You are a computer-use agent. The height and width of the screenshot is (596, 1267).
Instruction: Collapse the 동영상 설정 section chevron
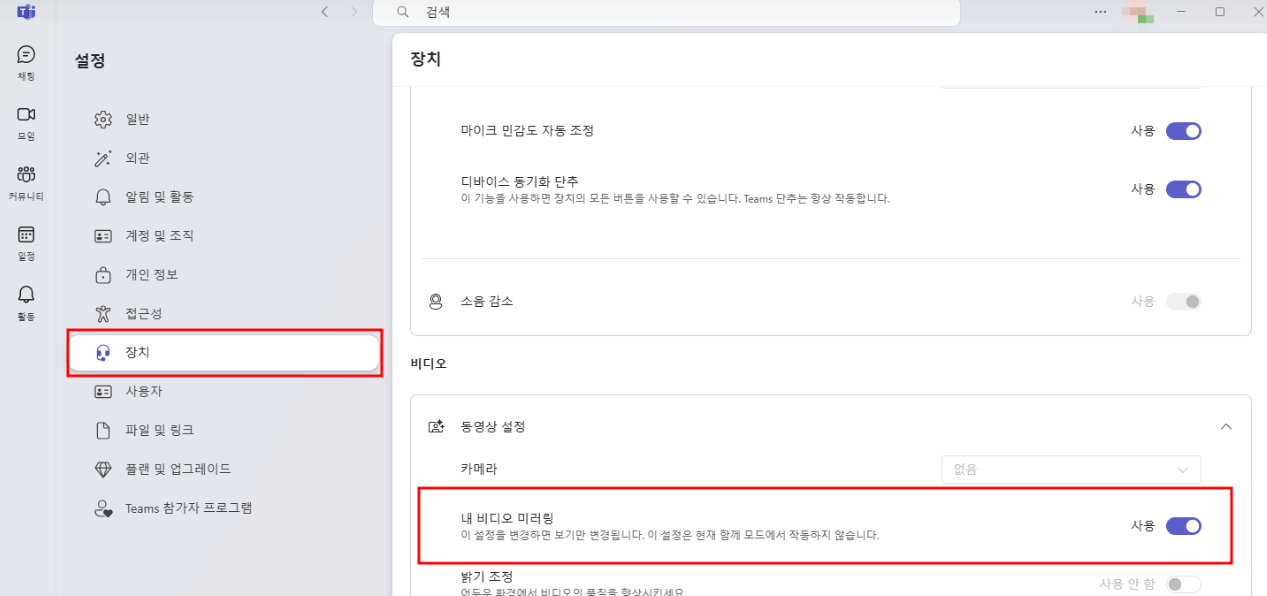point(1225,427)
